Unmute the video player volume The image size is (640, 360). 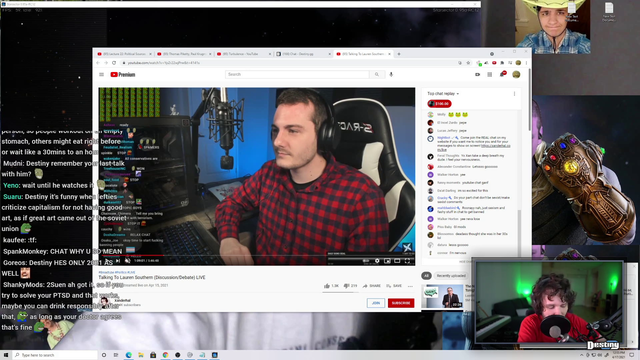127,261
